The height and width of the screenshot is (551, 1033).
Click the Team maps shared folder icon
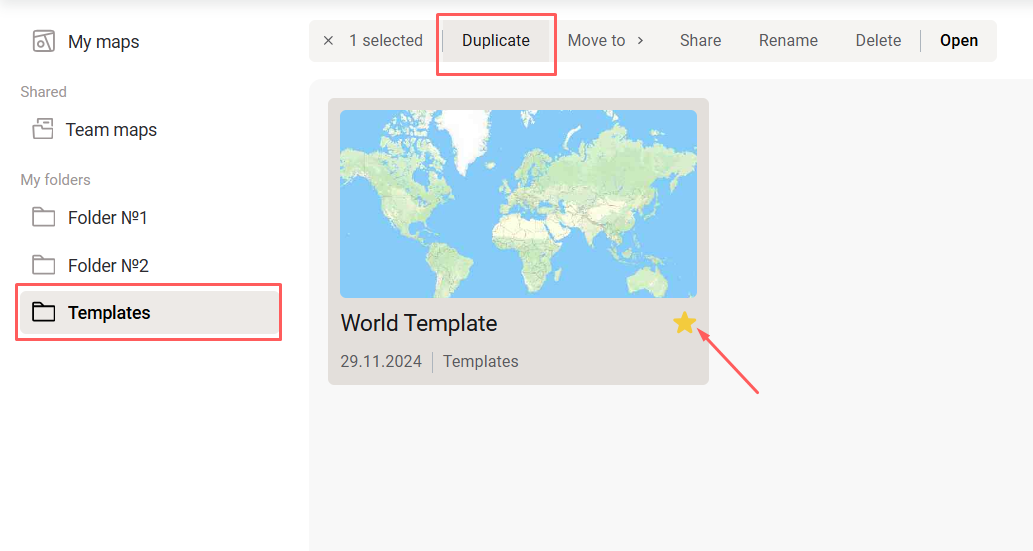43,129
